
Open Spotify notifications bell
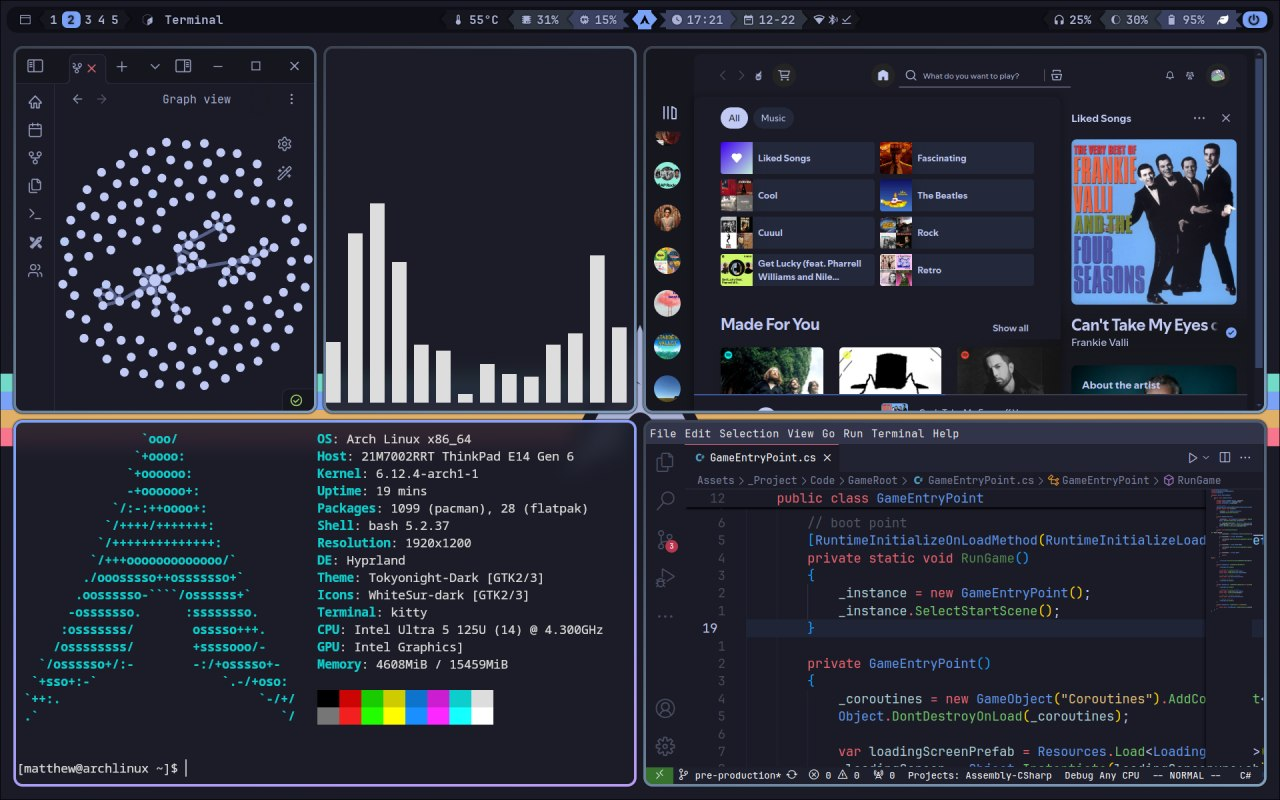1170,75
